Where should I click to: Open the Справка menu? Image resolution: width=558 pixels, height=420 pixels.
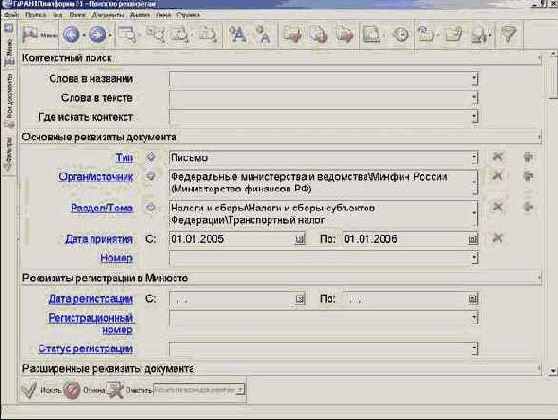pyautogui.click(x=188, y=15)
